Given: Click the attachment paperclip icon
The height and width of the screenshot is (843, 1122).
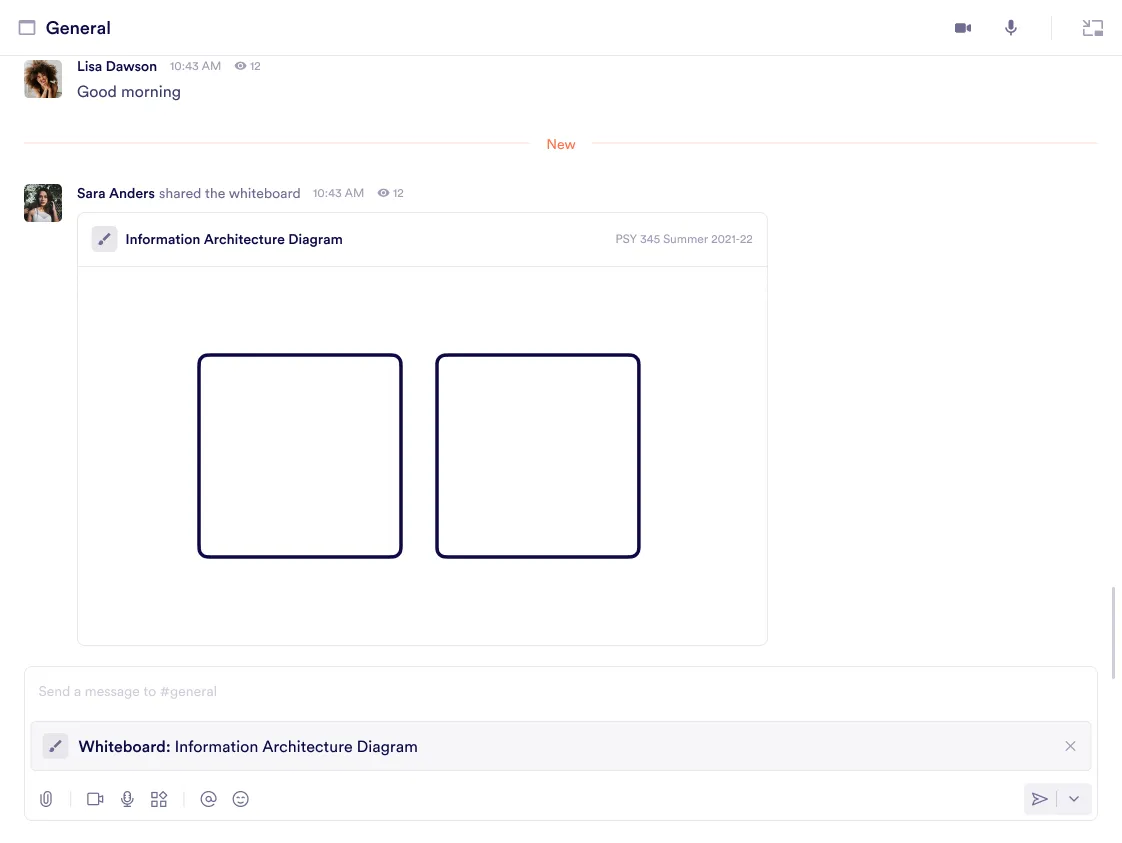Looking at the screenshot, I should [46, 799].
